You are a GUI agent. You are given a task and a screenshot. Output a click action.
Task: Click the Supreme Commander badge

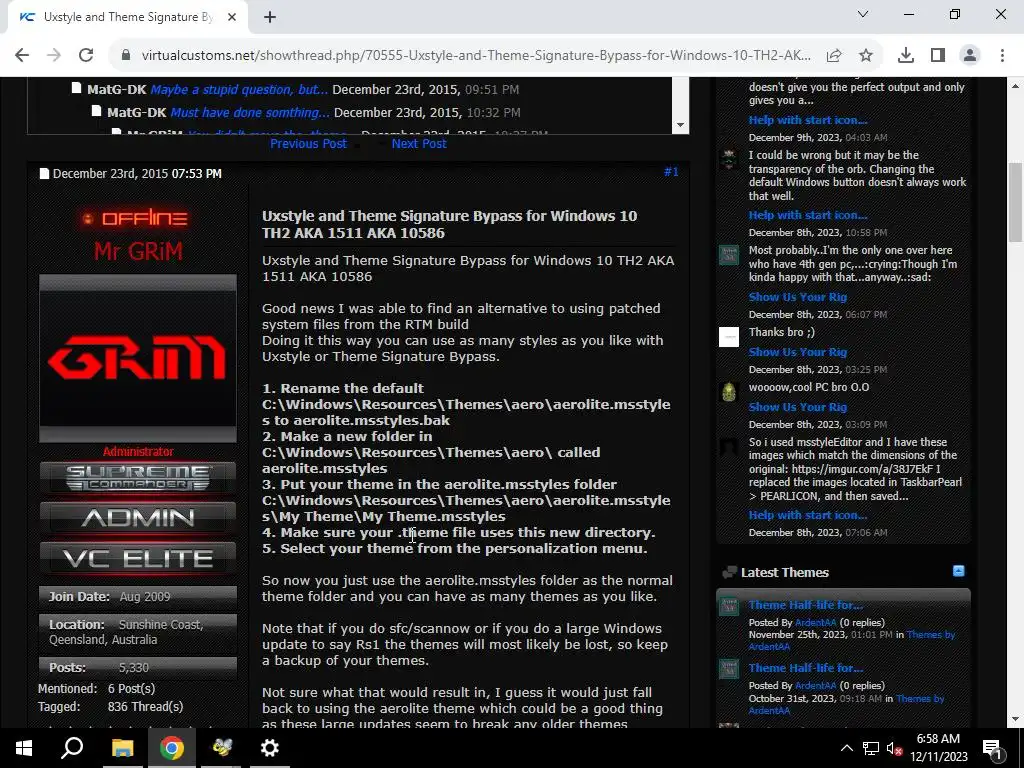[138, 479]
